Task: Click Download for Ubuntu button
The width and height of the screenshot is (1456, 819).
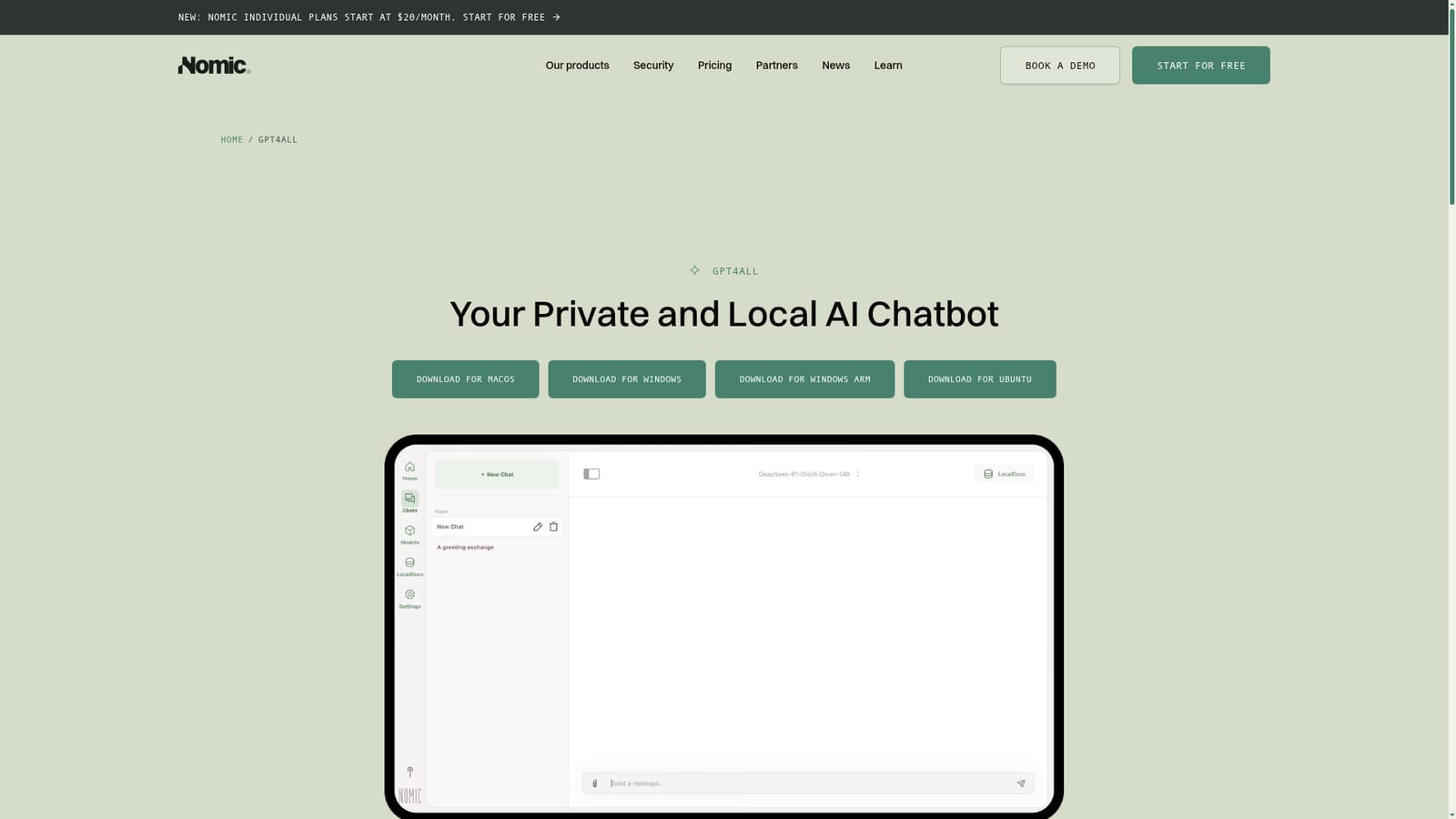Action: click(980, 379)
